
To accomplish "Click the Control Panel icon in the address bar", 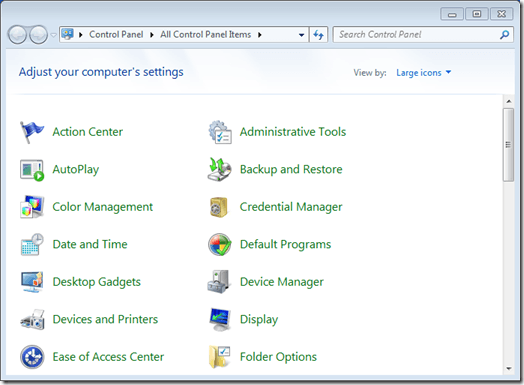I will point(68,34).
